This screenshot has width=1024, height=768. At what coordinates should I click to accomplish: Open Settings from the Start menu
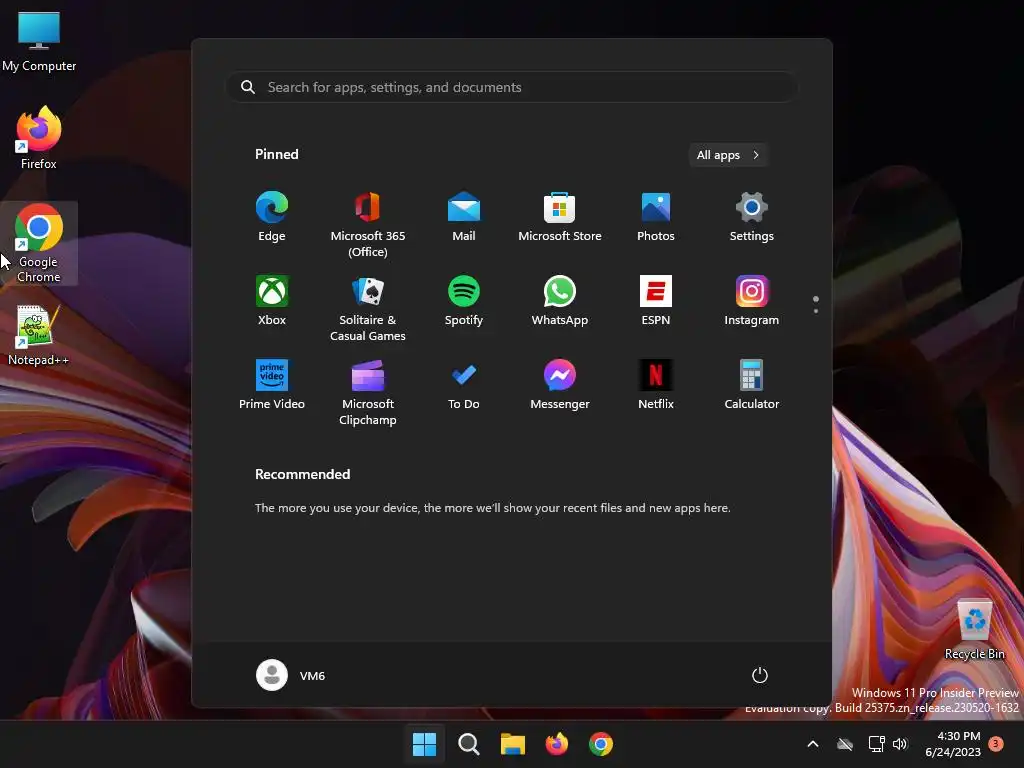click(x=752, y=217)
